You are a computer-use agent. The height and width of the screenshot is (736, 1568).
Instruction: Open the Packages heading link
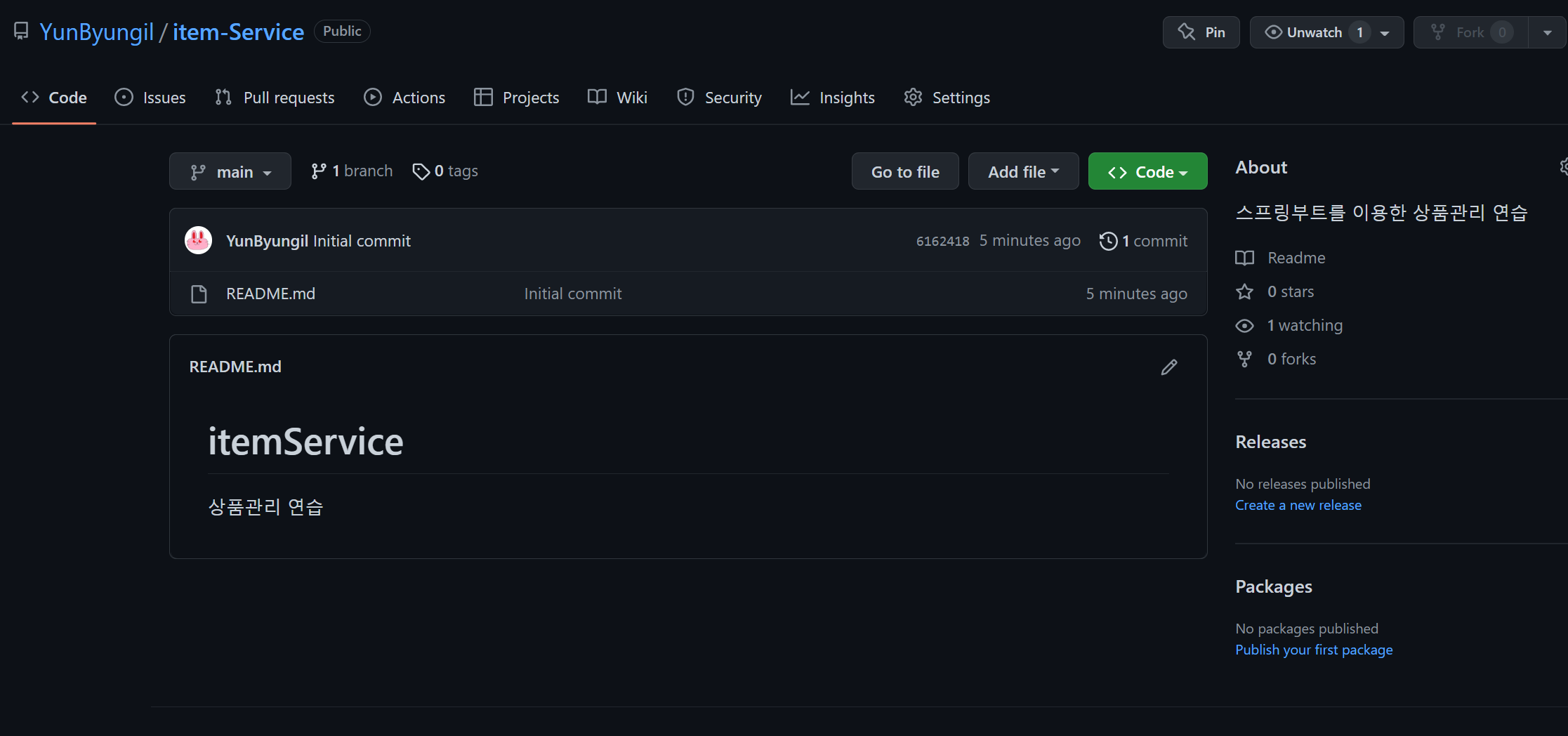pos(1273,586)
